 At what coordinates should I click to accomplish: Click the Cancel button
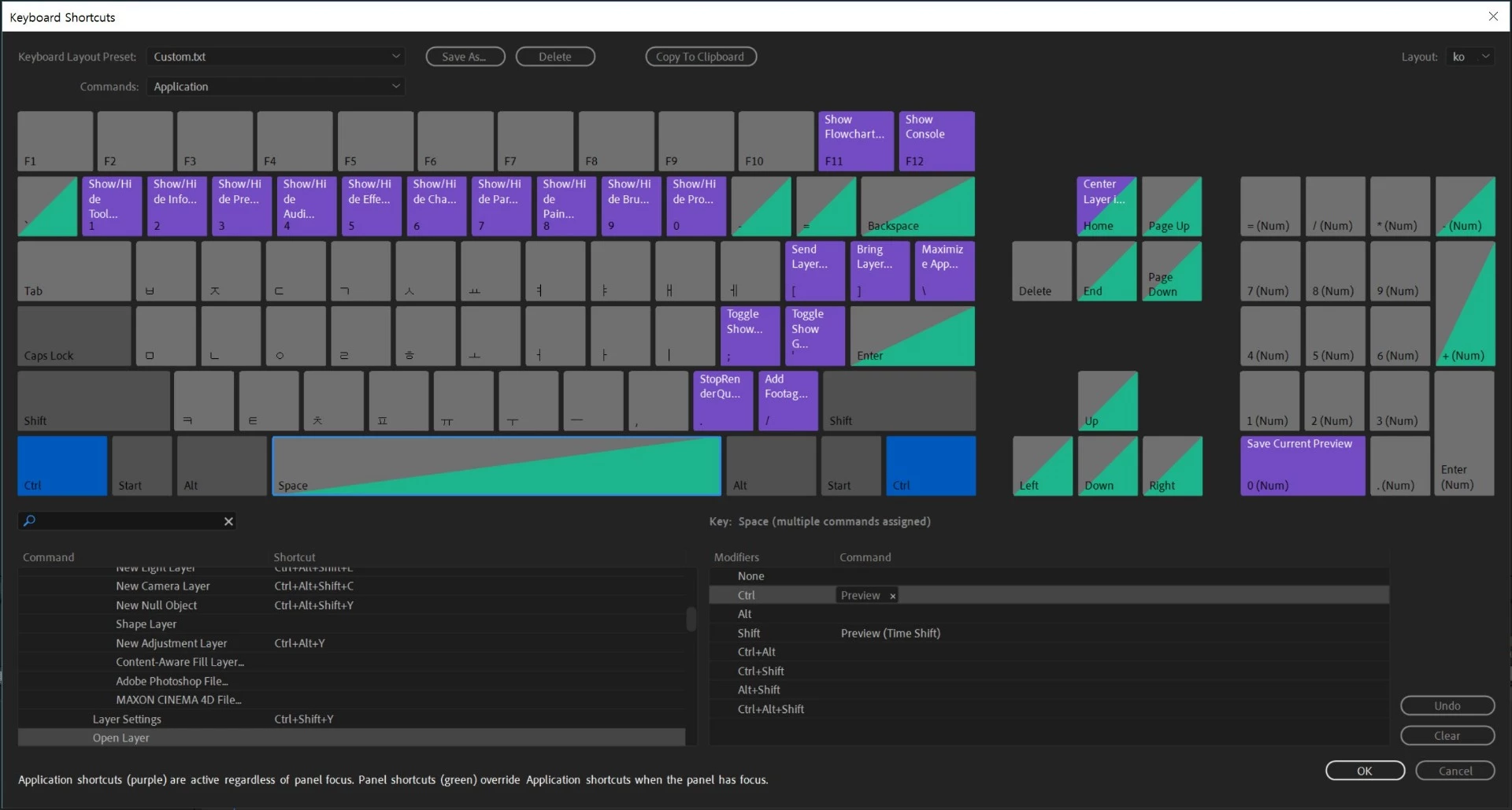(1455, 771)
